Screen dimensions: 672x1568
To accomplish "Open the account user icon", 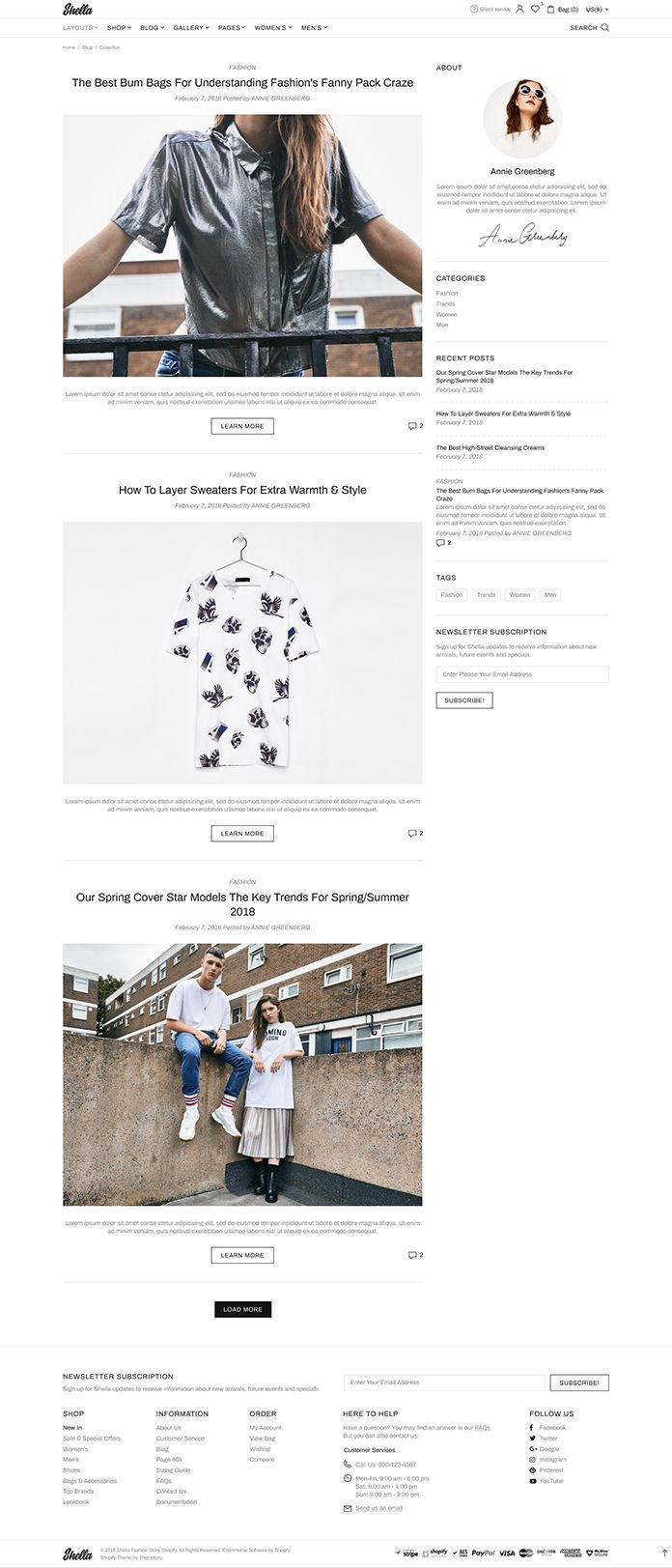I will click(x=519, y=9).
